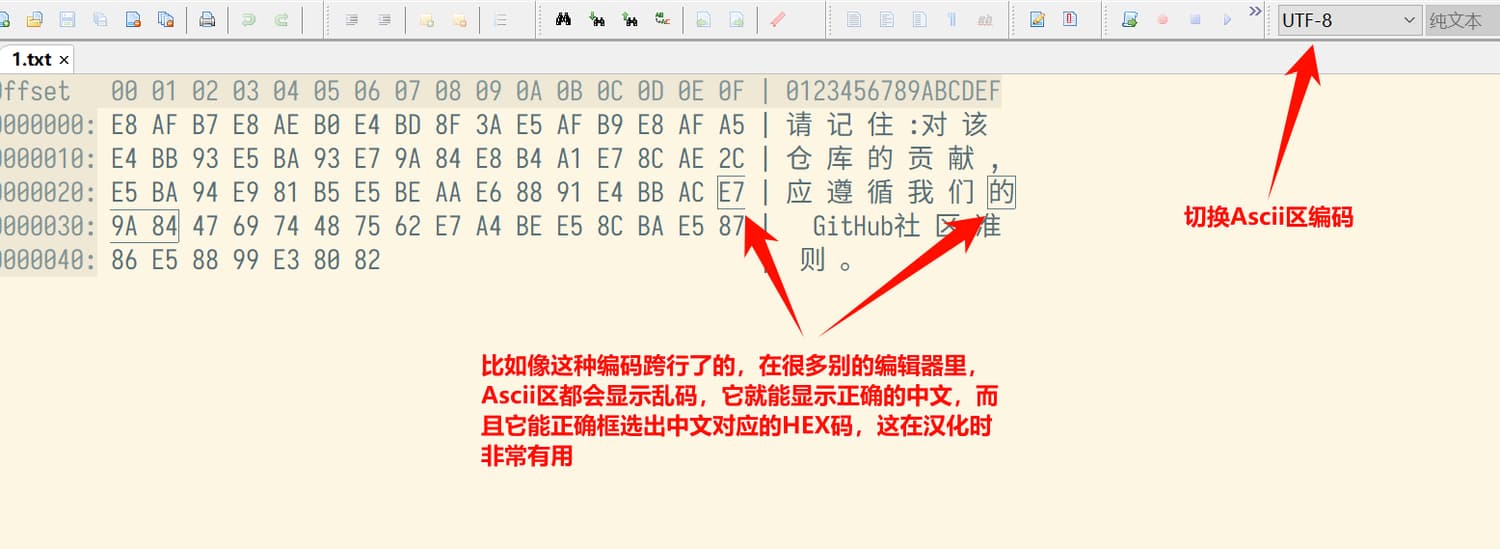Viewport: 1500px width, 549px height.
Task: Undo the last edit
Action: coord(249,19)
